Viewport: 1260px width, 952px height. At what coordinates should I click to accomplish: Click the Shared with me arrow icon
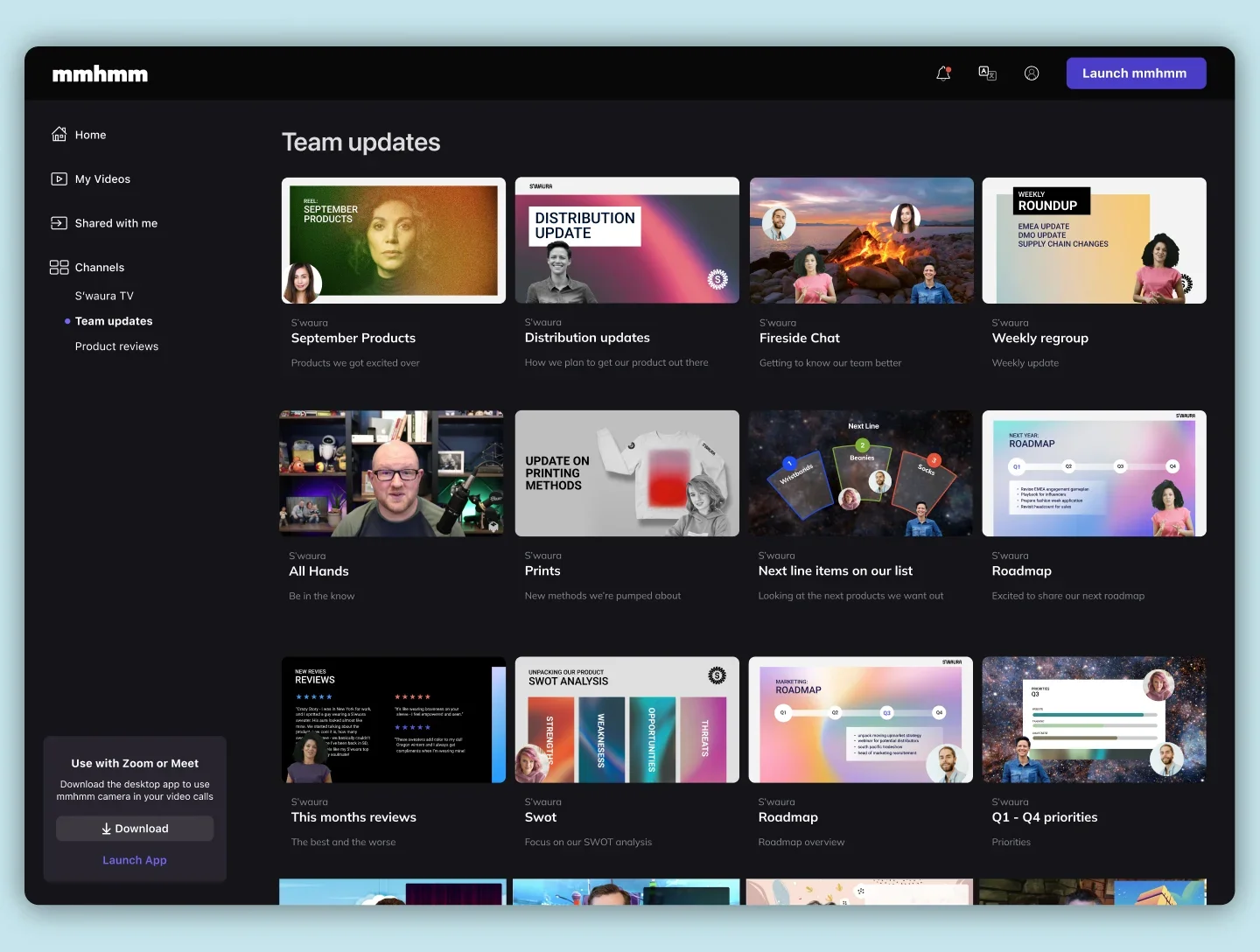click(x=59, y=223)
